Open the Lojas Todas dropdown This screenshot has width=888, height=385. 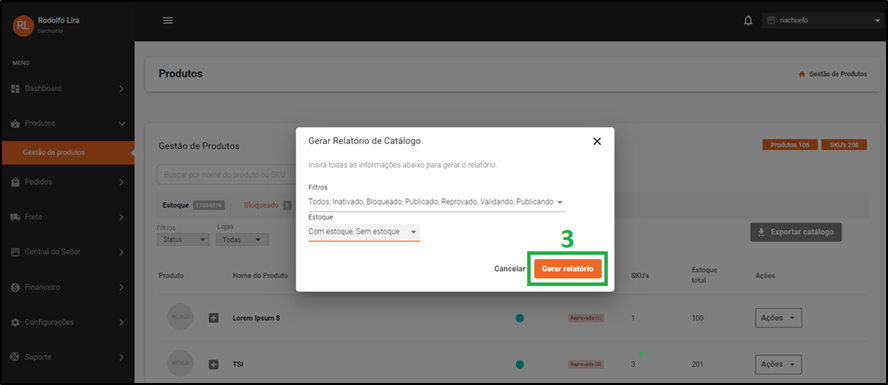[242, 239]
